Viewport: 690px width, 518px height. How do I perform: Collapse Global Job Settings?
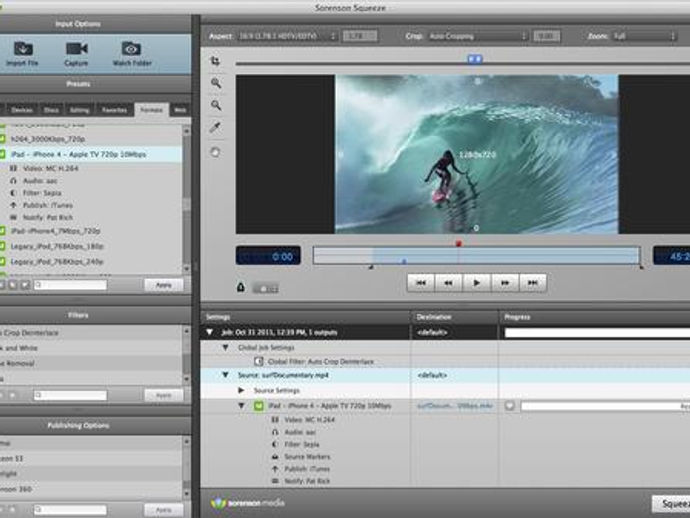click(x=225, y=348)
